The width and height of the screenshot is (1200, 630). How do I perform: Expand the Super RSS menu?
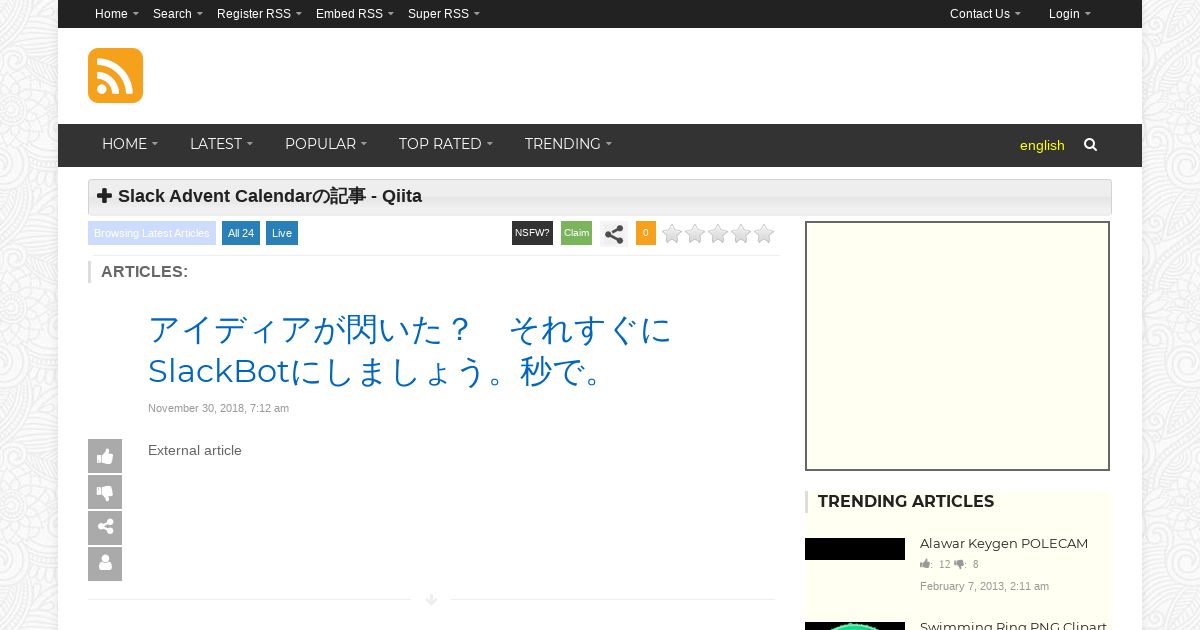pyautogui.click(x=444, y=14)
